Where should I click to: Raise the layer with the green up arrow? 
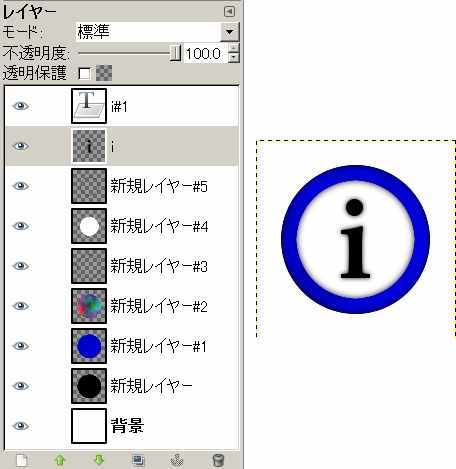[60, 460]
